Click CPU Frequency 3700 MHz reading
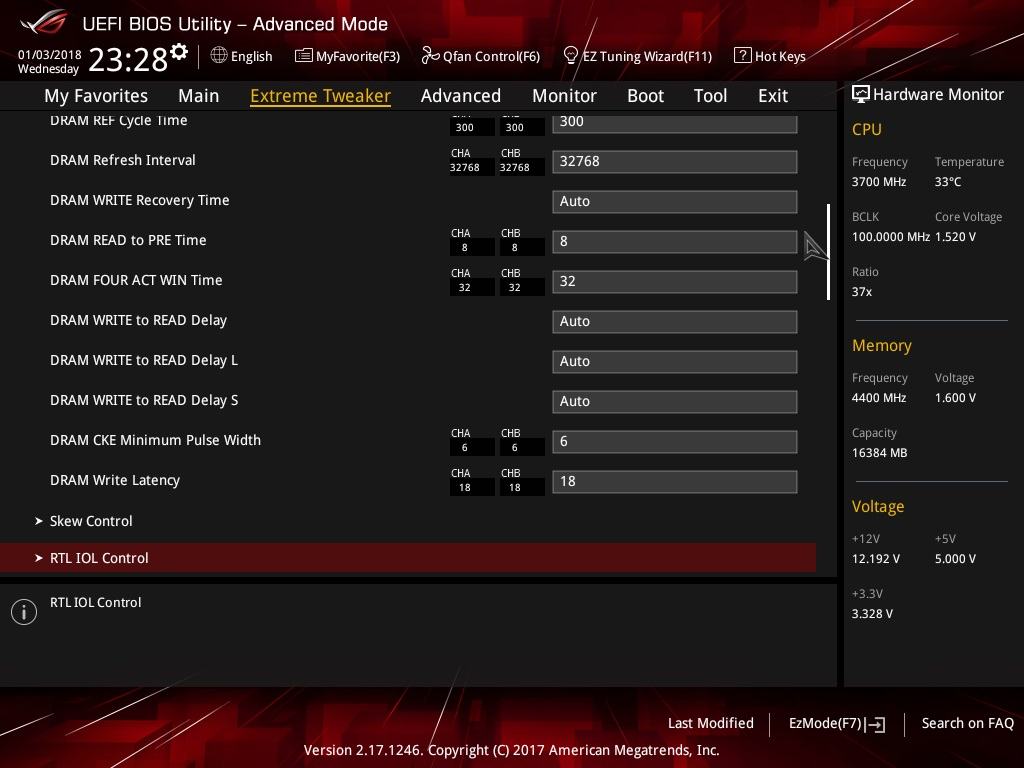Viewport: 1024px width, 768px height. pos(879,182)
